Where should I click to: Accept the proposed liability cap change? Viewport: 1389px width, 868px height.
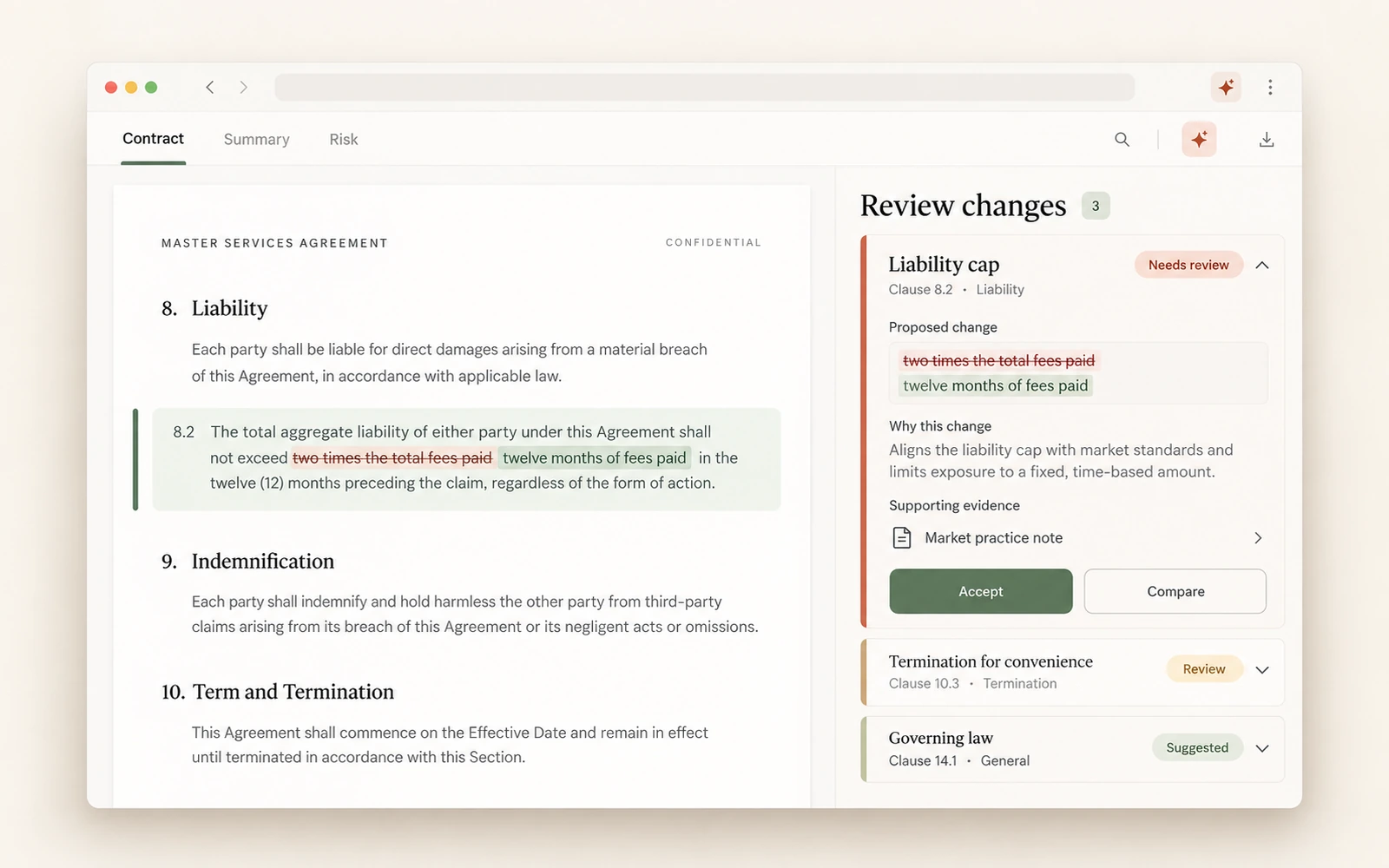981,591
